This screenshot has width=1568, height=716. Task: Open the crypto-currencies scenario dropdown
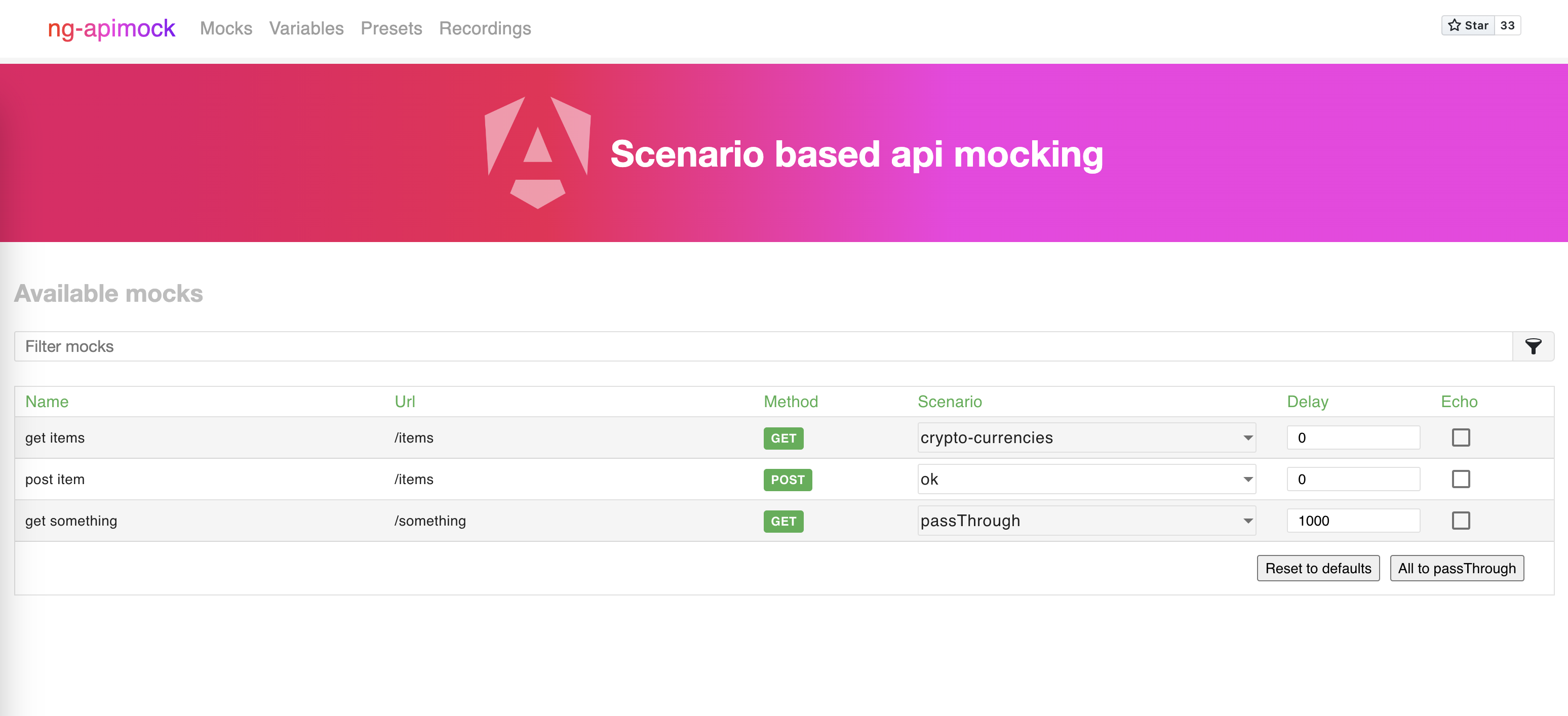1086,437
